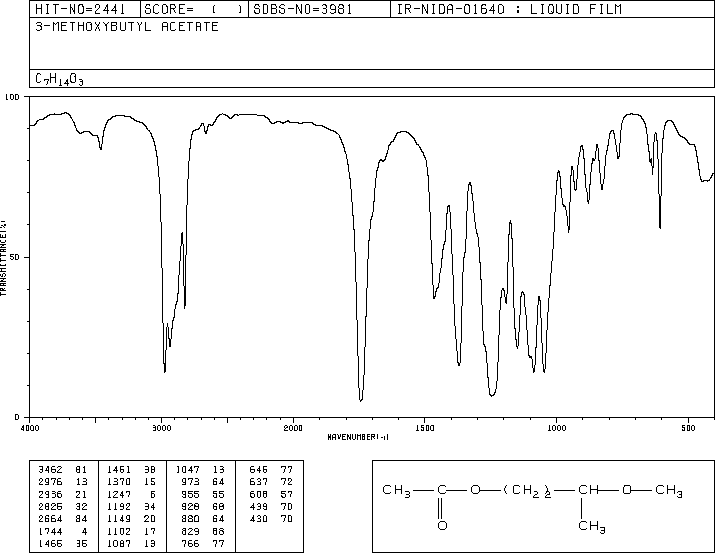Click the carbonyl peak bottom near 1744
Image resolution: width=715 pixels, height=553 pixels.
click(x=361, y=400)
